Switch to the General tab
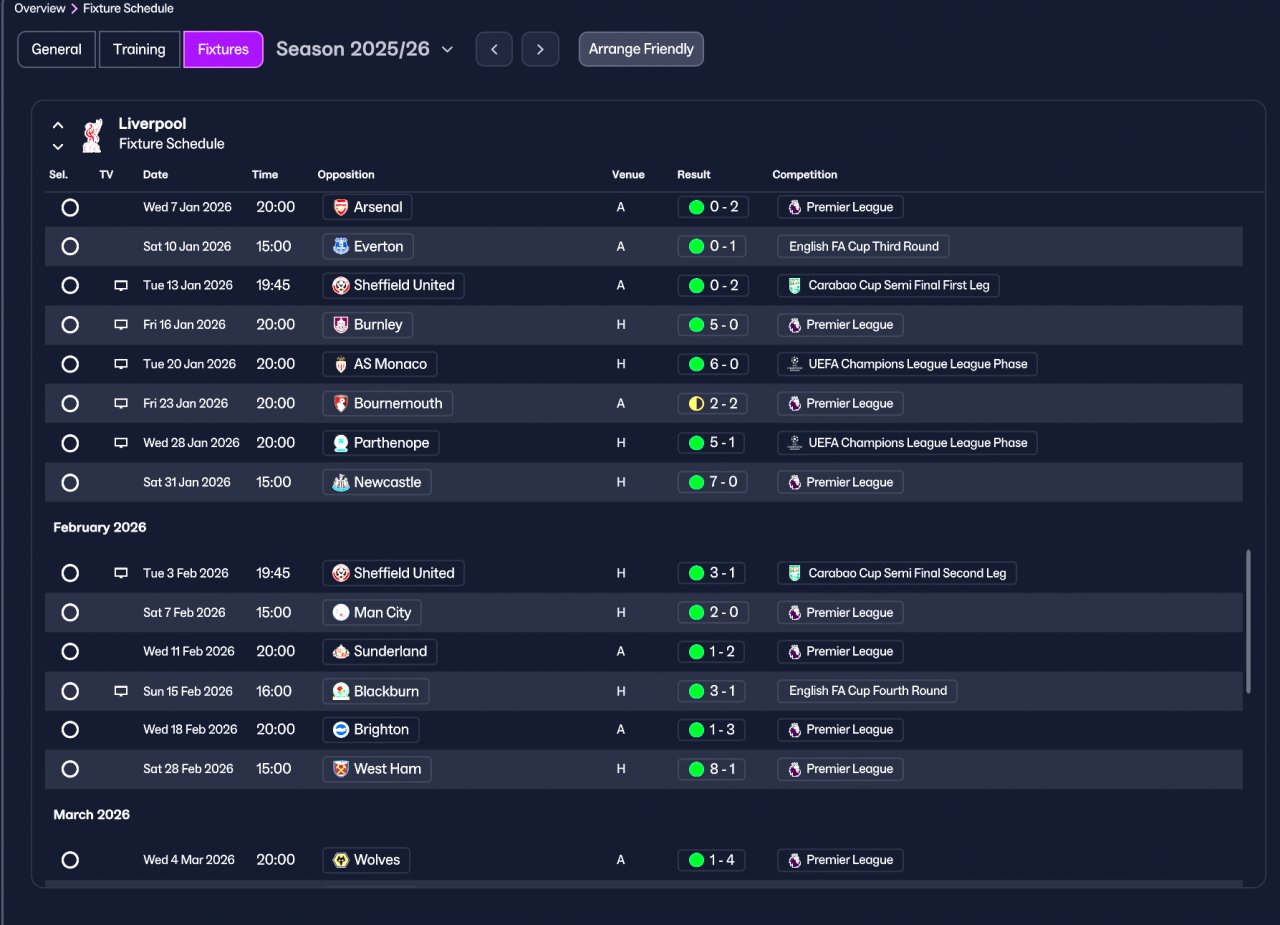The width and height of the screenshot is (1280, 925). [57, 49]
